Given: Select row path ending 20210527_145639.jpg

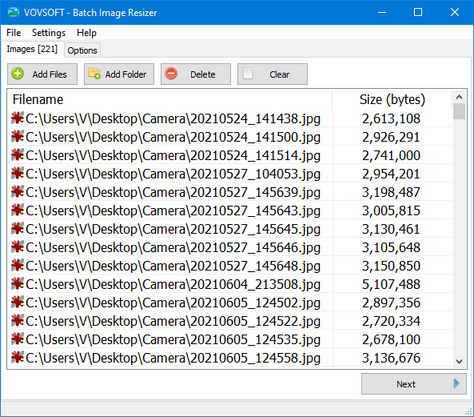Looking at the screenshot, I should [x=173, y=192].
